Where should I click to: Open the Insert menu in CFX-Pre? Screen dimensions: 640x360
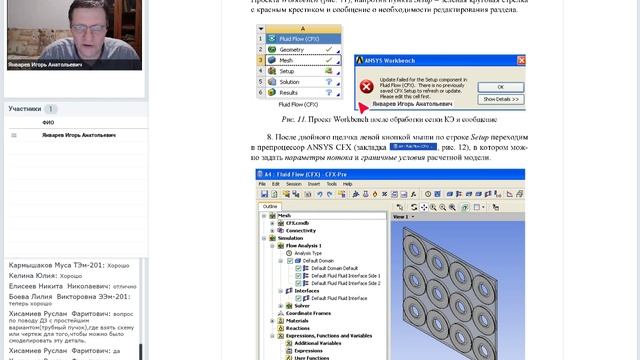[313, 184]
